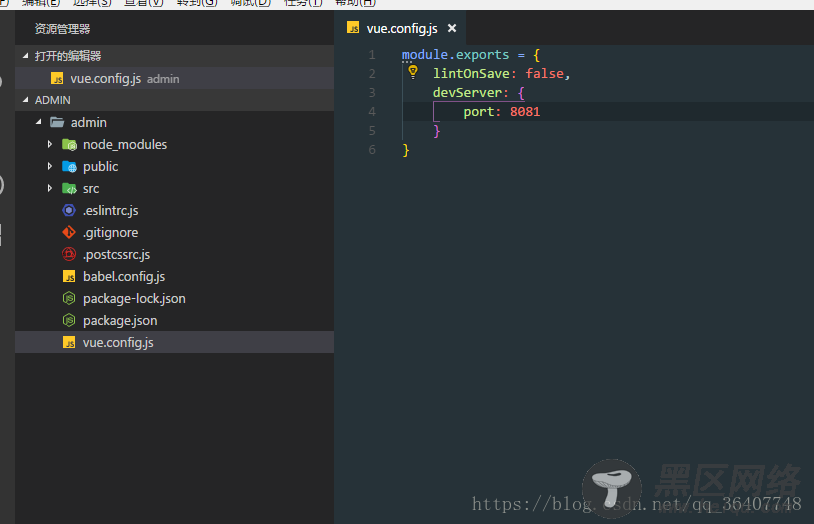The width and height of the screenshot is (814, 524).
Task: Collapse the open editors section
Action: coord(25,56)
